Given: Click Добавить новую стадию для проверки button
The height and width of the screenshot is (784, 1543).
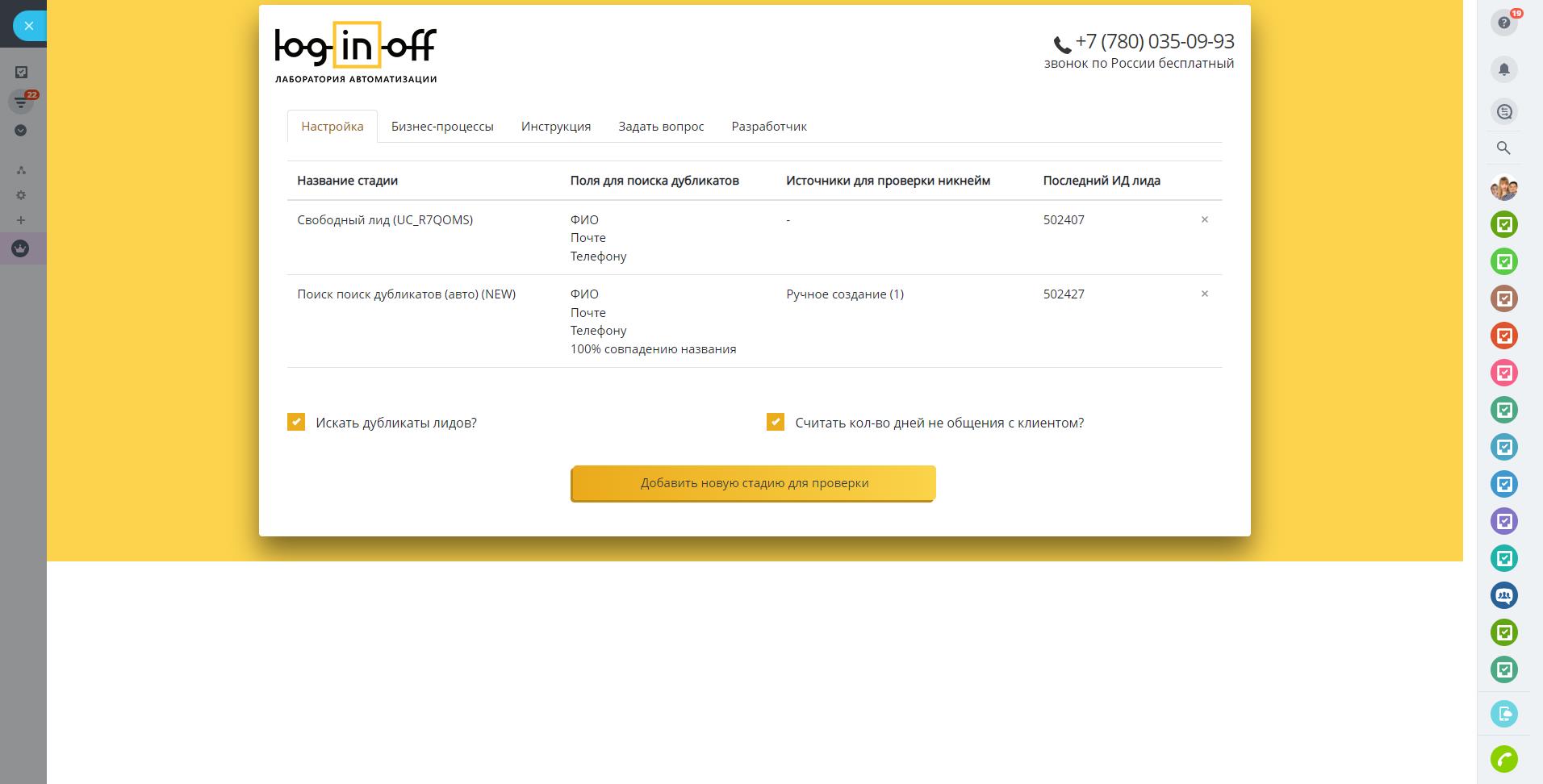Looking at the screenshot, I should point(754,483).
